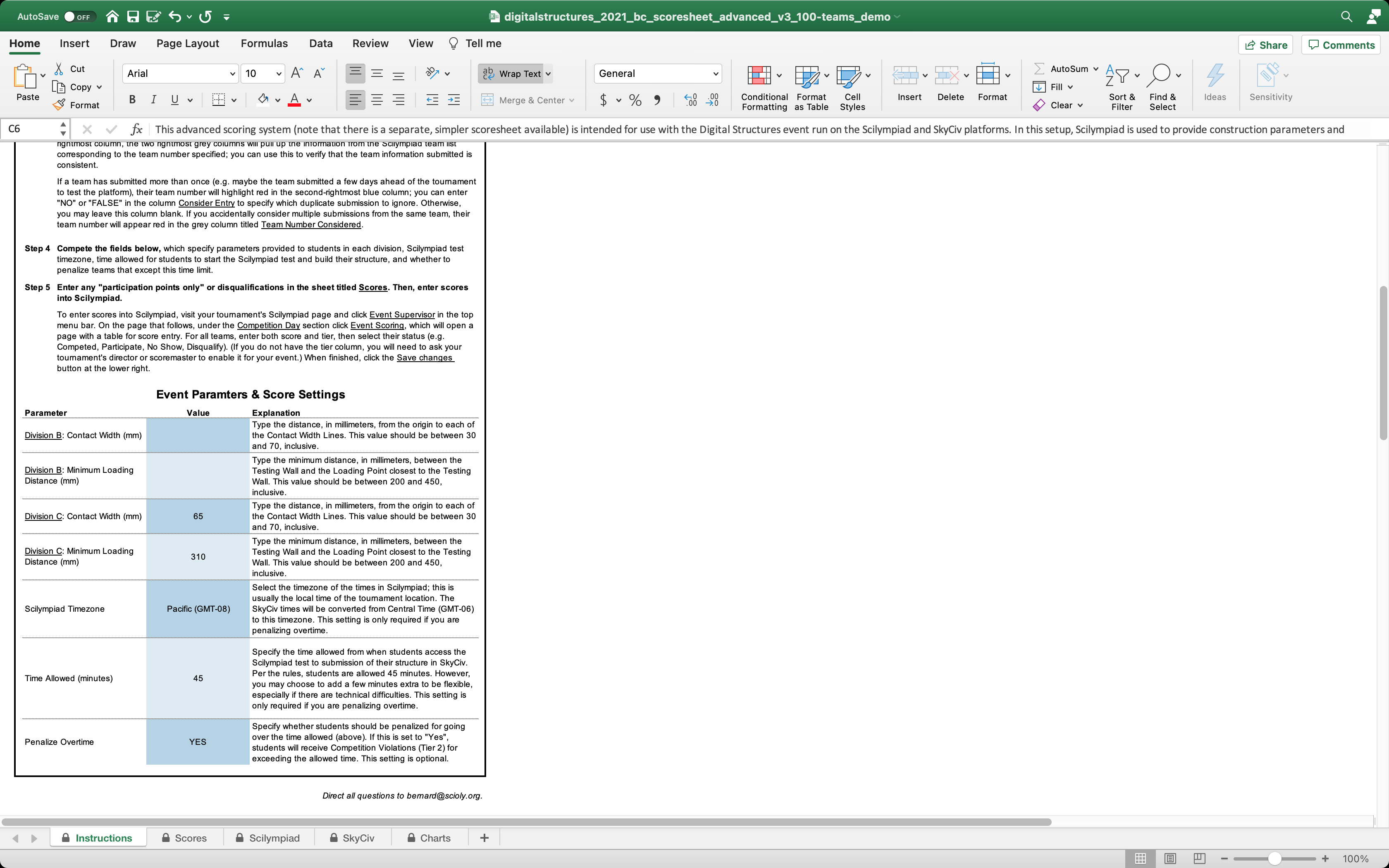The height and width of the screenshot is (868, 1389).
Task: Toggle Bold formatting
Action: click(x=132, y=100)
